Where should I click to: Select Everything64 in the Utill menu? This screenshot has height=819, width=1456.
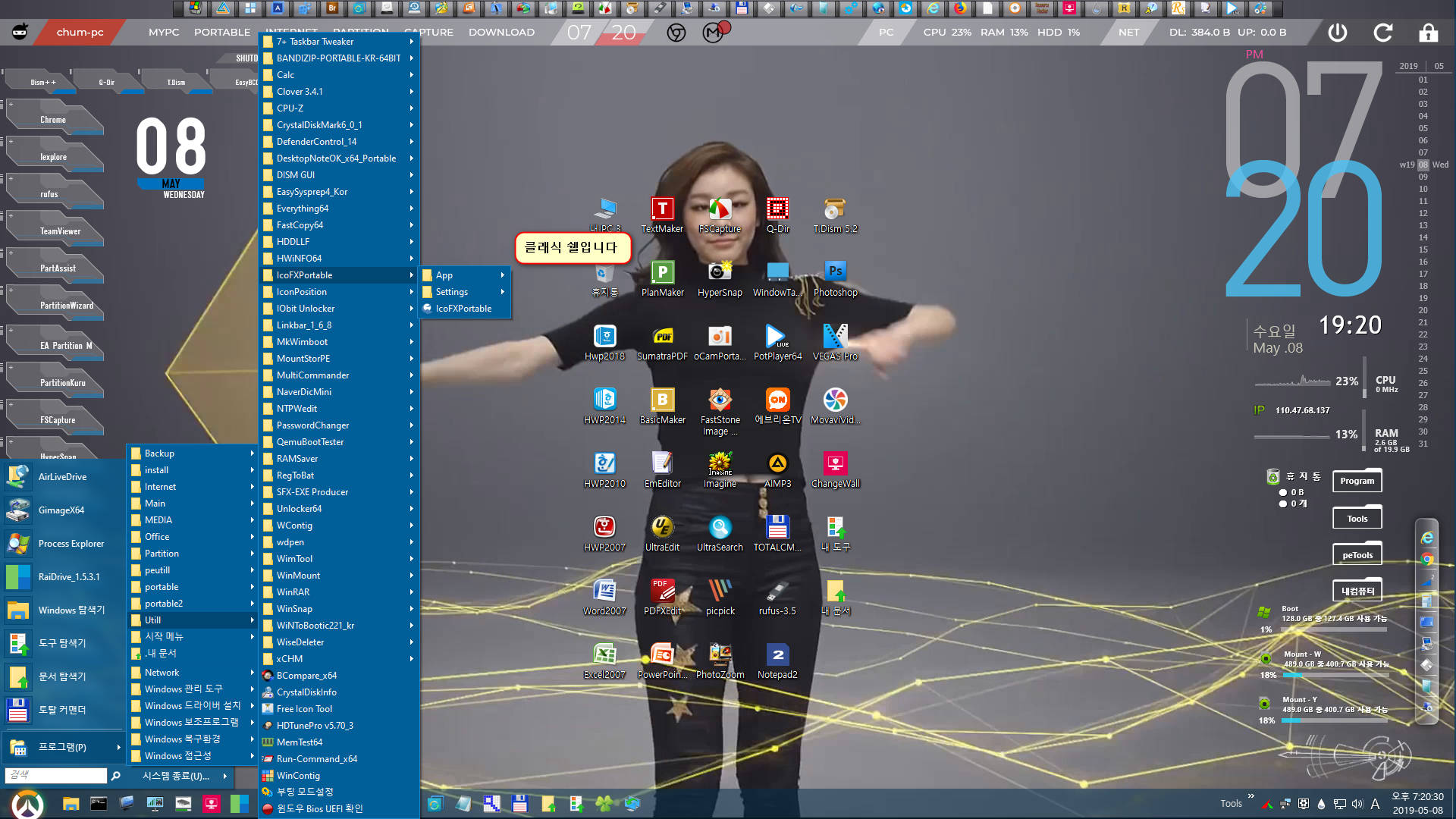[x=339, y=209]
